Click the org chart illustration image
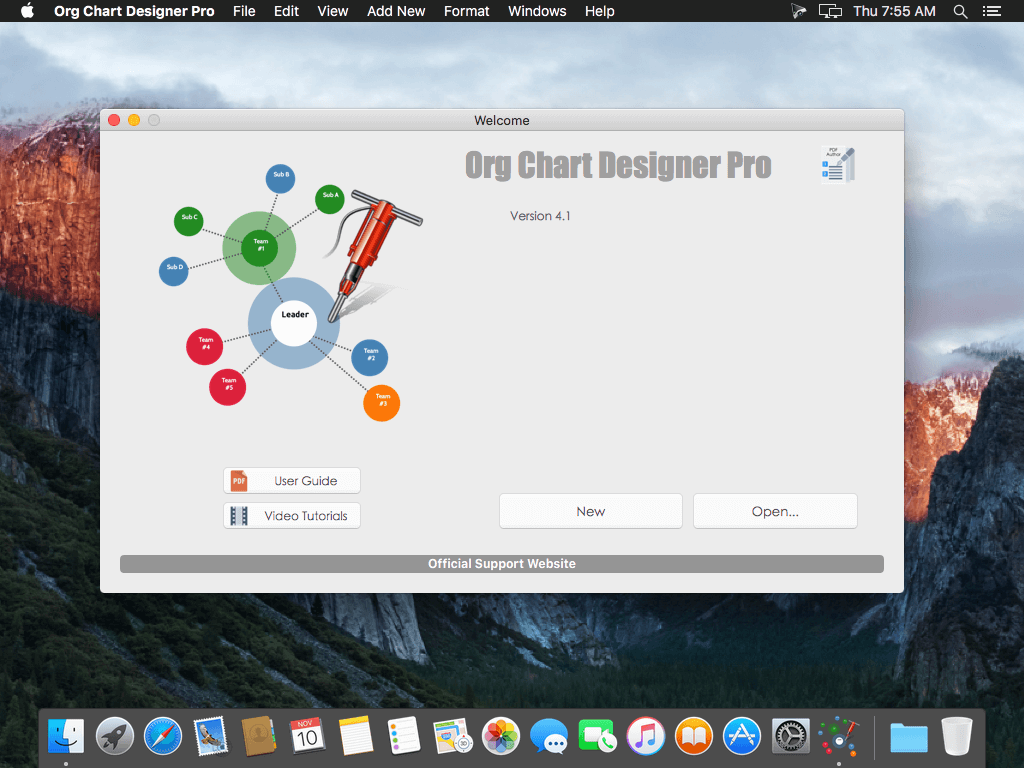Screen dimensions: 1024x768 (291, 292)
